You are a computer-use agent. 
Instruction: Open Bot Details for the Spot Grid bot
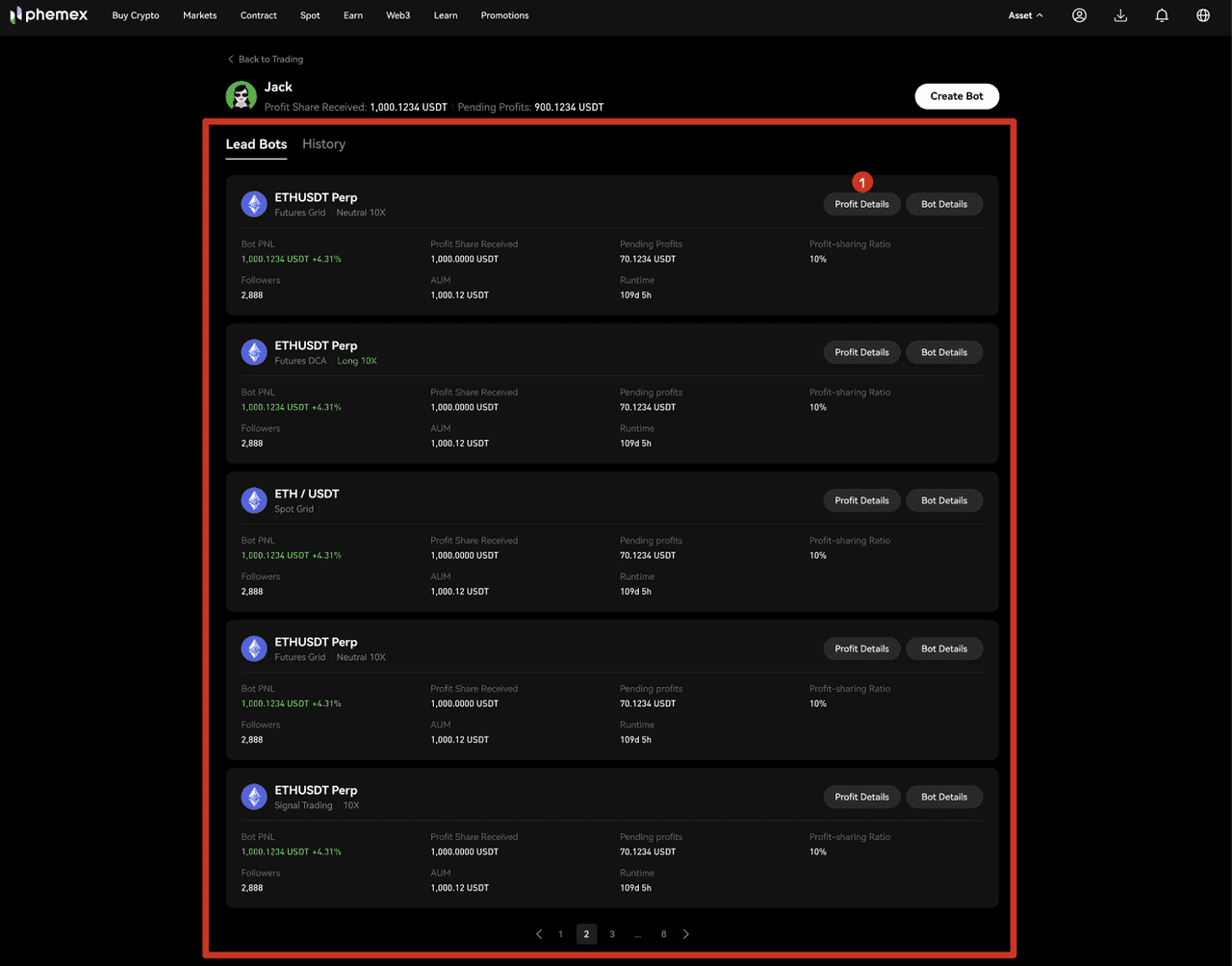click(943, 500)
